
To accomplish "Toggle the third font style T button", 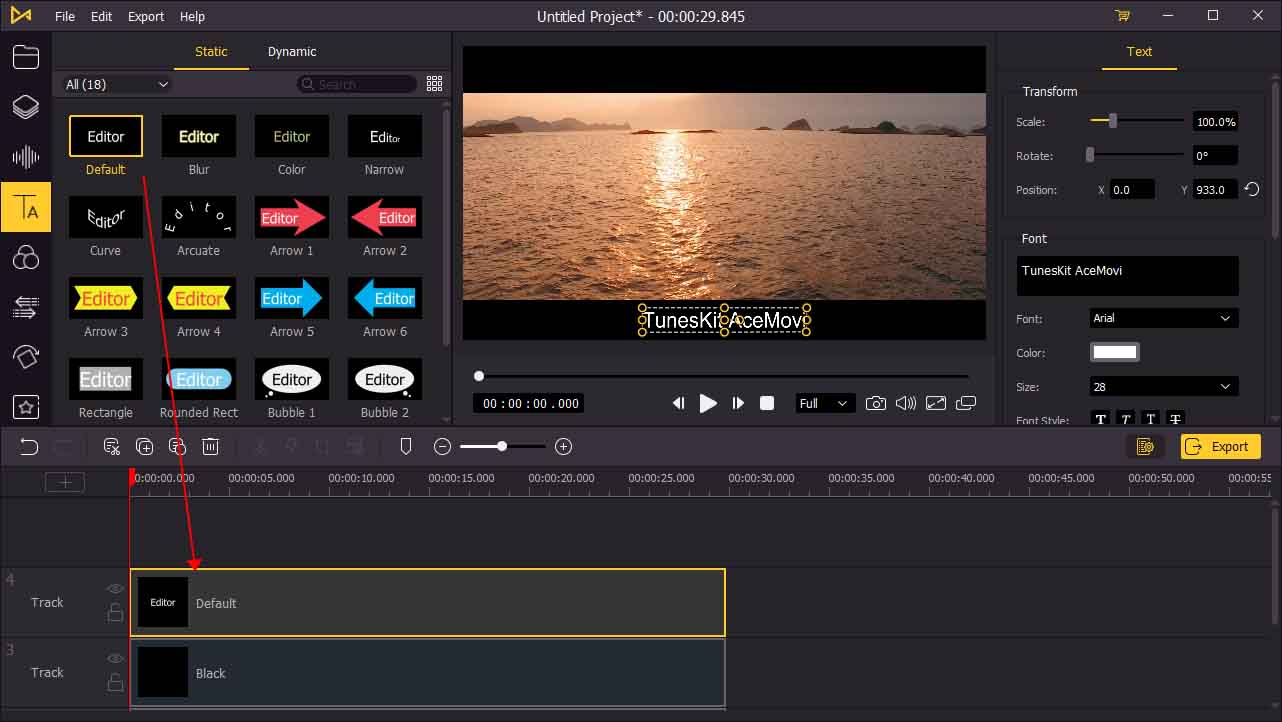I will pyautogui.click(x=1151, y=420).
